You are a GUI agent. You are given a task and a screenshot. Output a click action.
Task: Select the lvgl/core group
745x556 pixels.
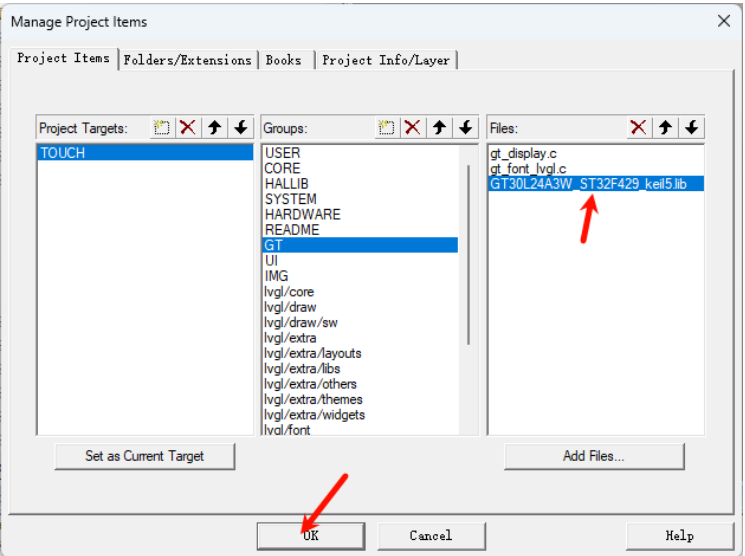tap(361, 291)
